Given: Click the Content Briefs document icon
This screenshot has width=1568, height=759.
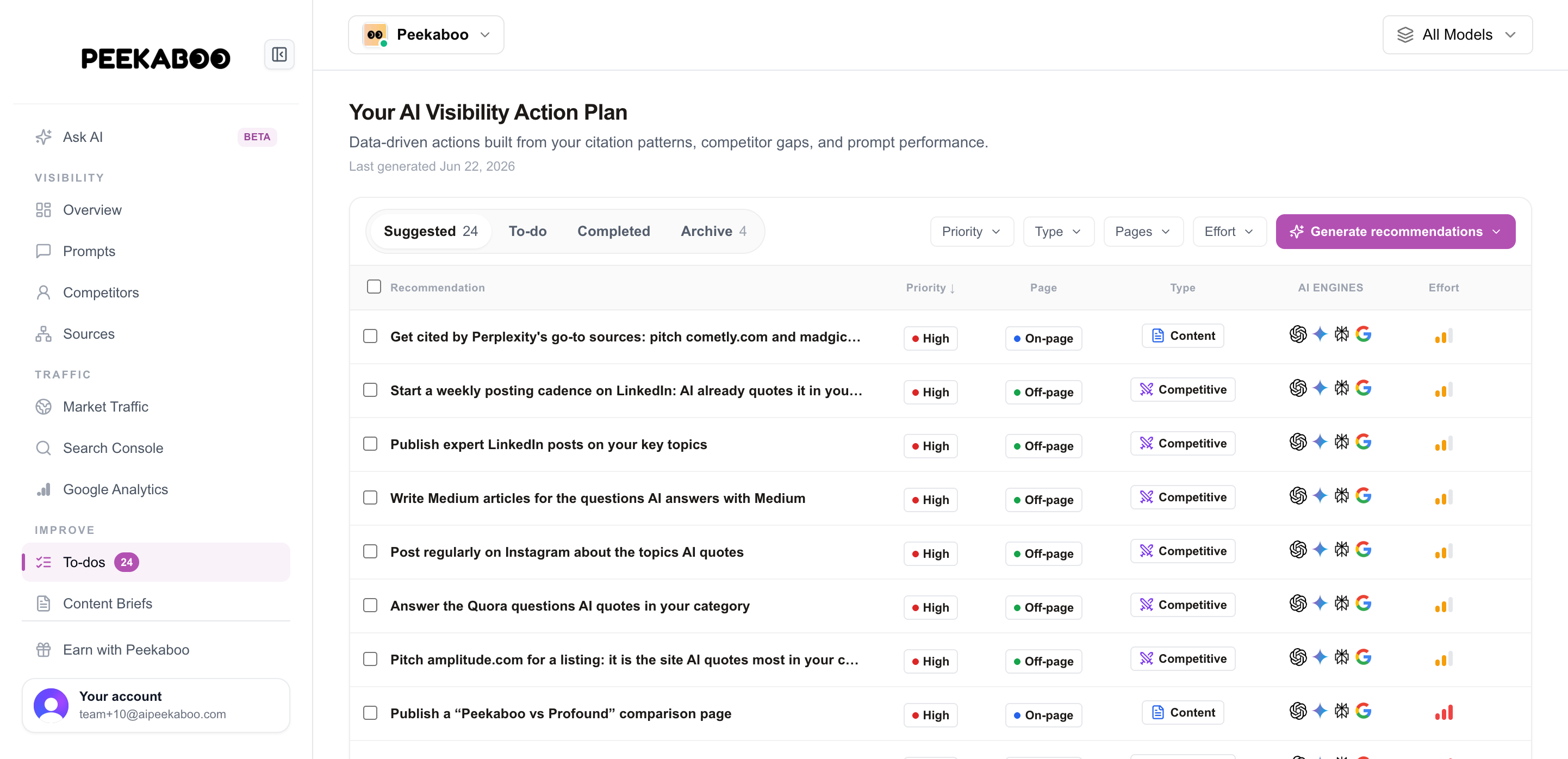Looking at the screenshot, I should pos(43,604).
